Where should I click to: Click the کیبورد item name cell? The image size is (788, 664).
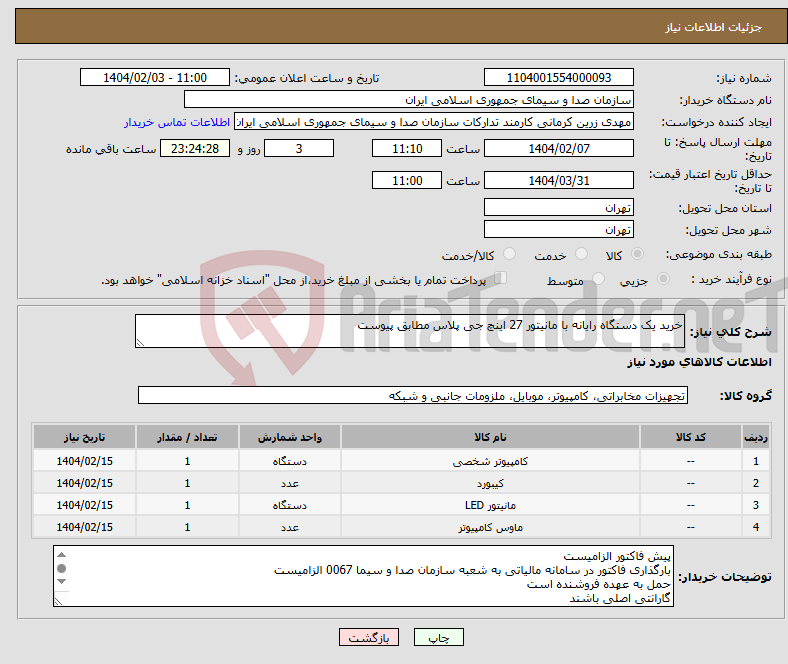[x=490, y=483]
